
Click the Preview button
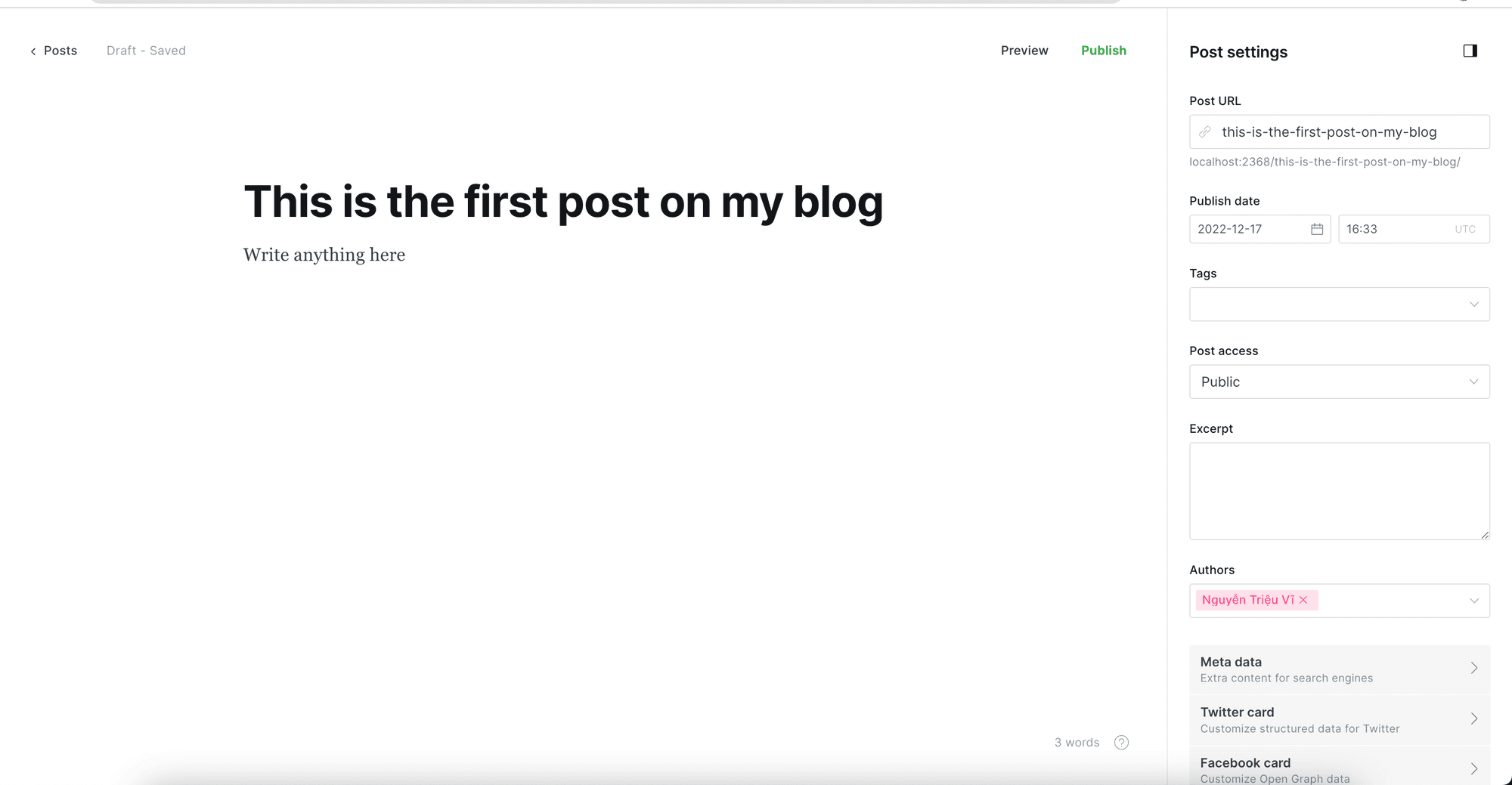pyautogui.click(x=1024, y=51)
